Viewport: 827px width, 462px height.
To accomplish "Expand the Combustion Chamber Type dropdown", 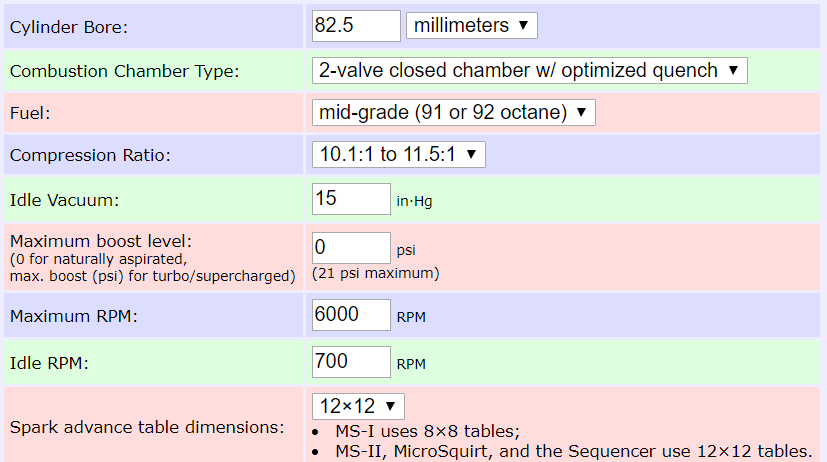I will (x=529, y=70).
